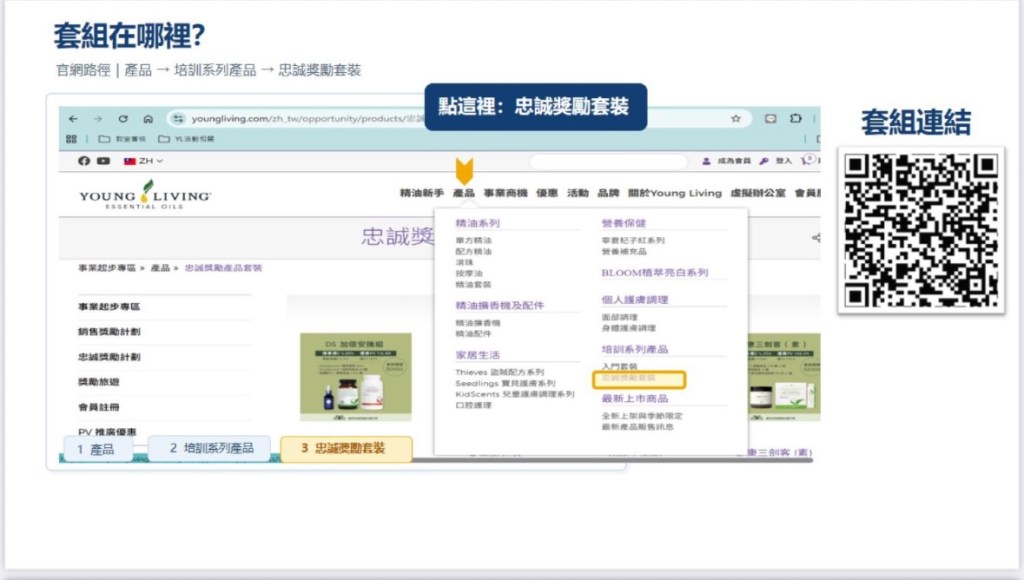This screenshot has height=580, width=1024.
Task: Select 營養保健 heading in dropdown
Action: point(624,223)
